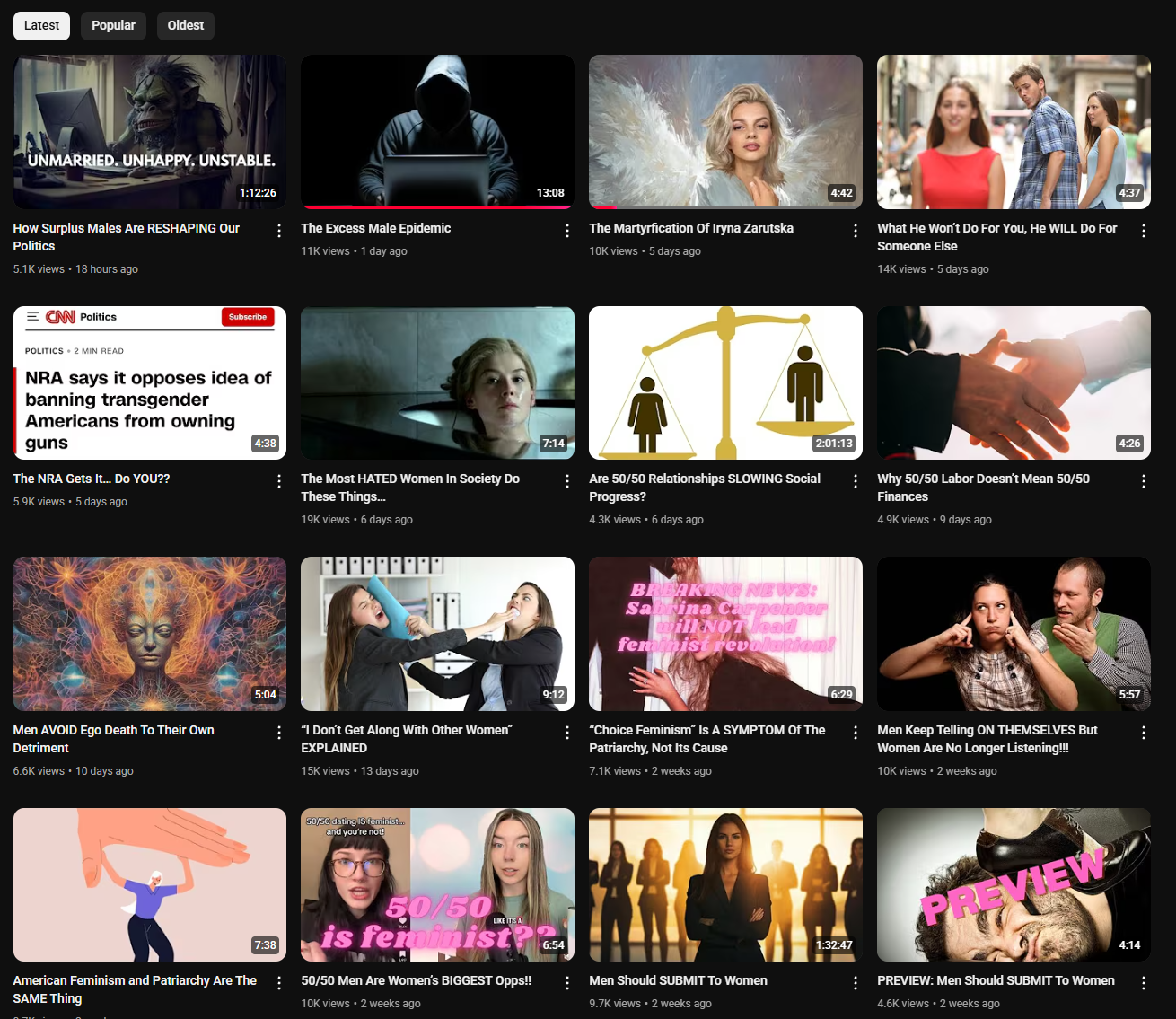
Task: Open more actions for American Feminism and Patriarchy
Action: 279,983
